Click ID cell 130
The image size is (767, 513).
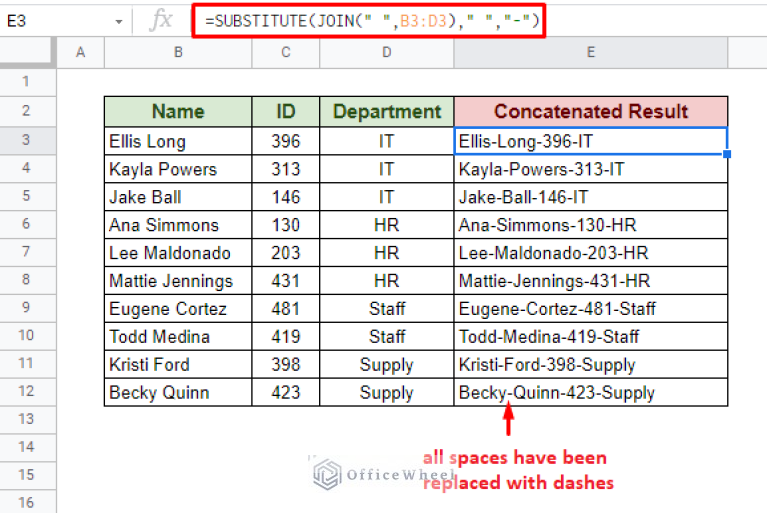pos(286,225)
